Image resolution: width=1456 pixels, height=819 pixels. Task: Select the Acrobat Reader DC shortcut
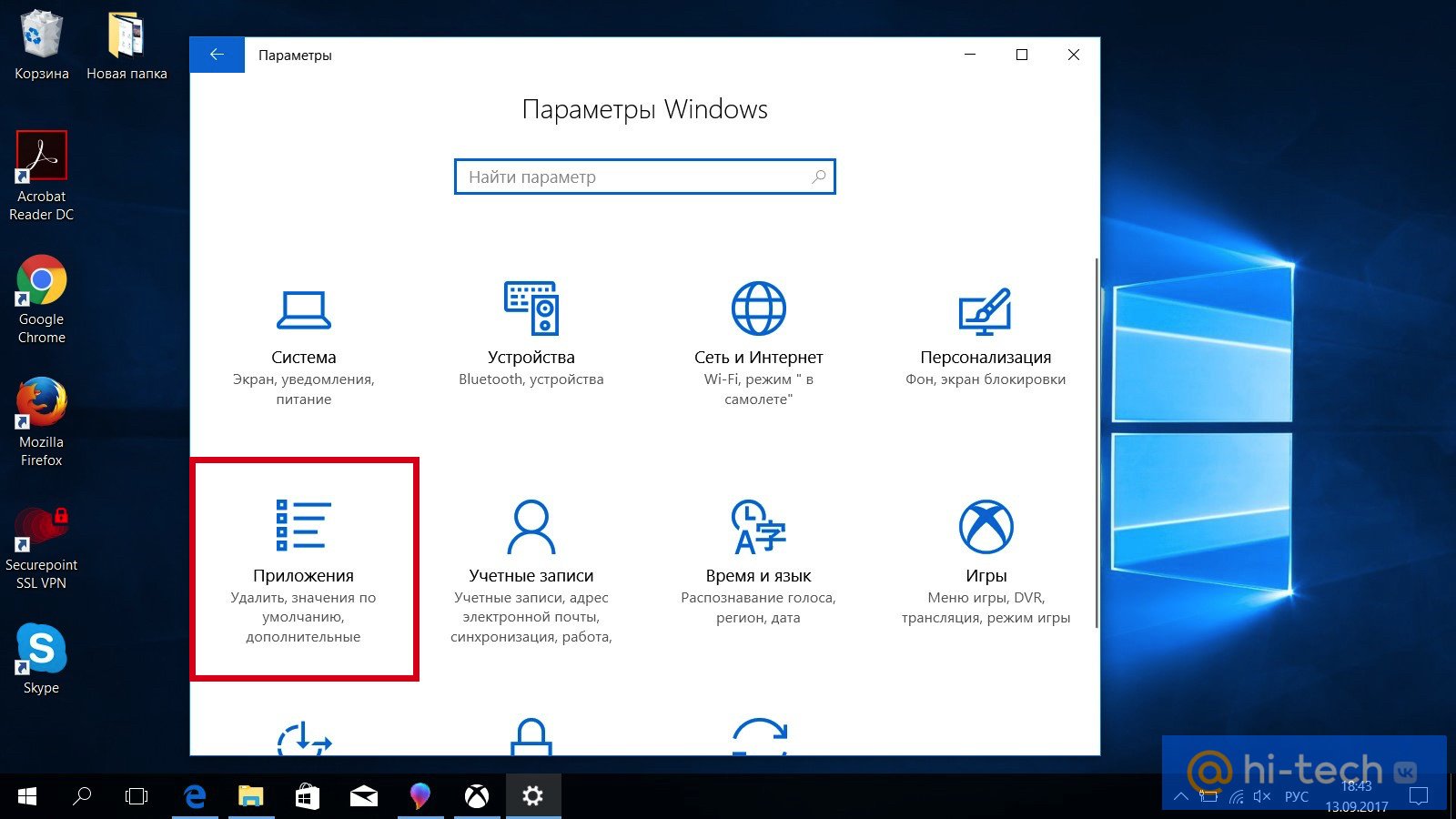tap(41, 177)
